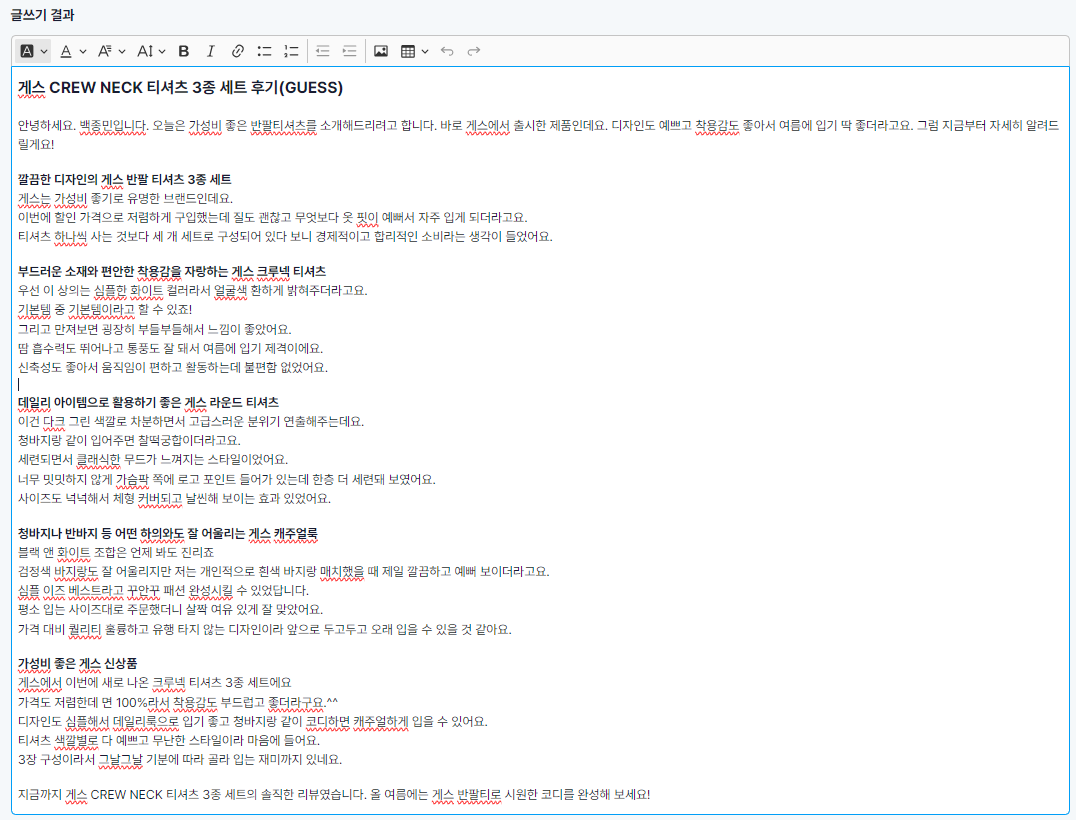This screenshot has height=820, width=1076.
Task: Toggle bold formatting in the toolbar
Action: [x=183, y=51]
